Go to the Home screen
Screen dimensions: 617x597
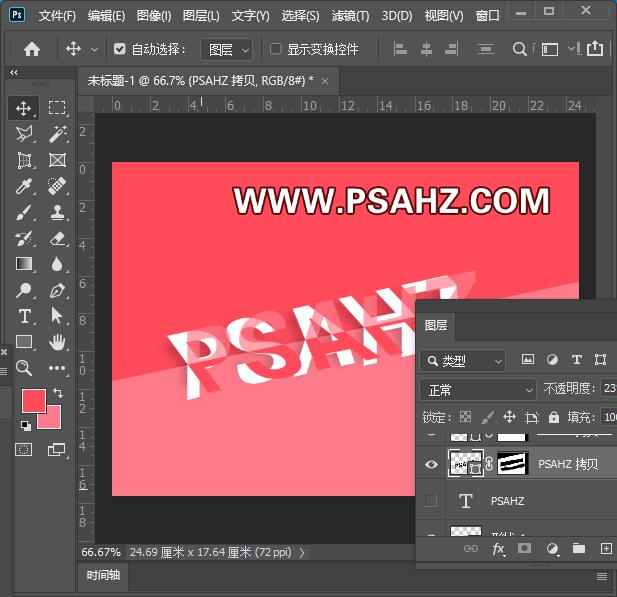tap(32, 50)
